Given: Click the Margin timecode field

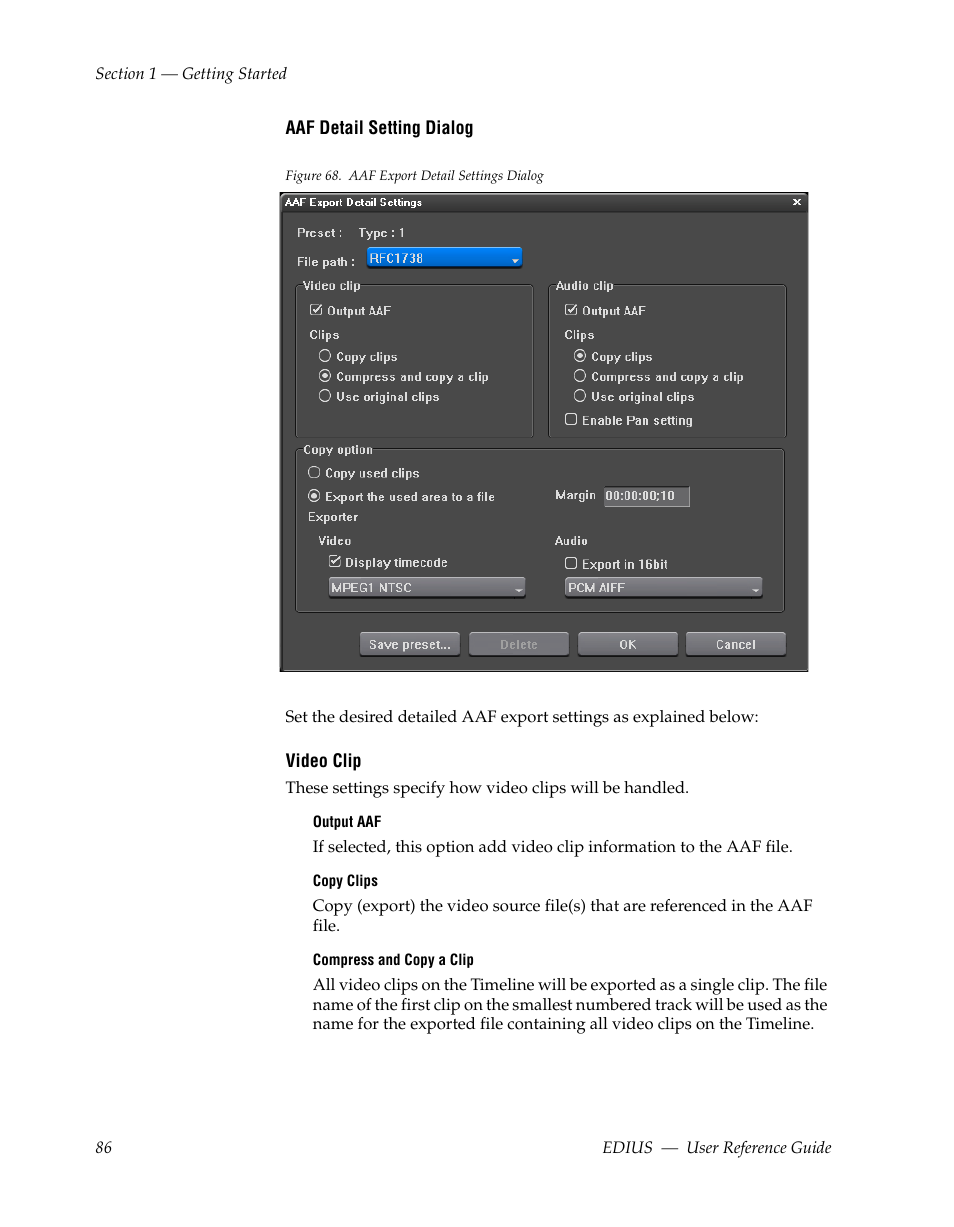Looking at the screenshot, I should pyautogui.click(x=646, y=496).
